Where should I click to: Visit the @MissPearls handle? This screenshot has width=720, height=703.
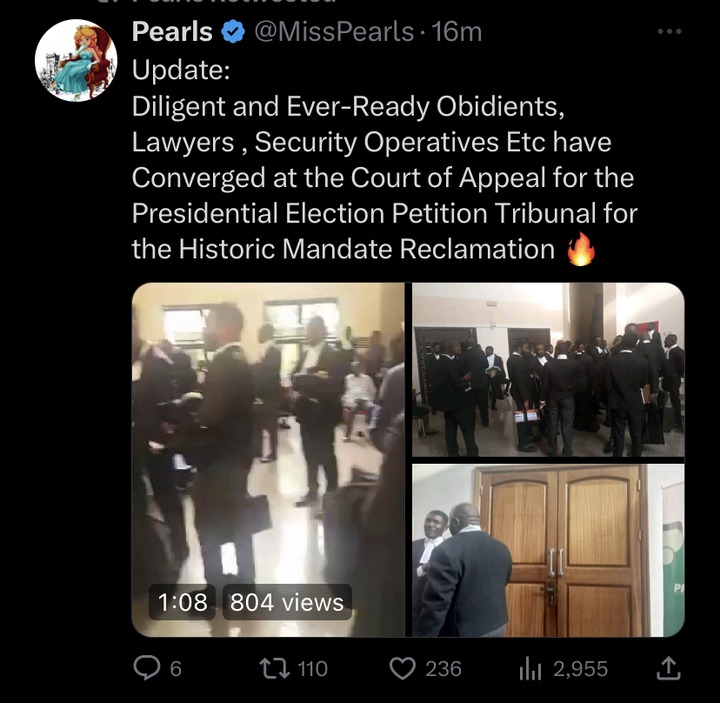point(334,32)
